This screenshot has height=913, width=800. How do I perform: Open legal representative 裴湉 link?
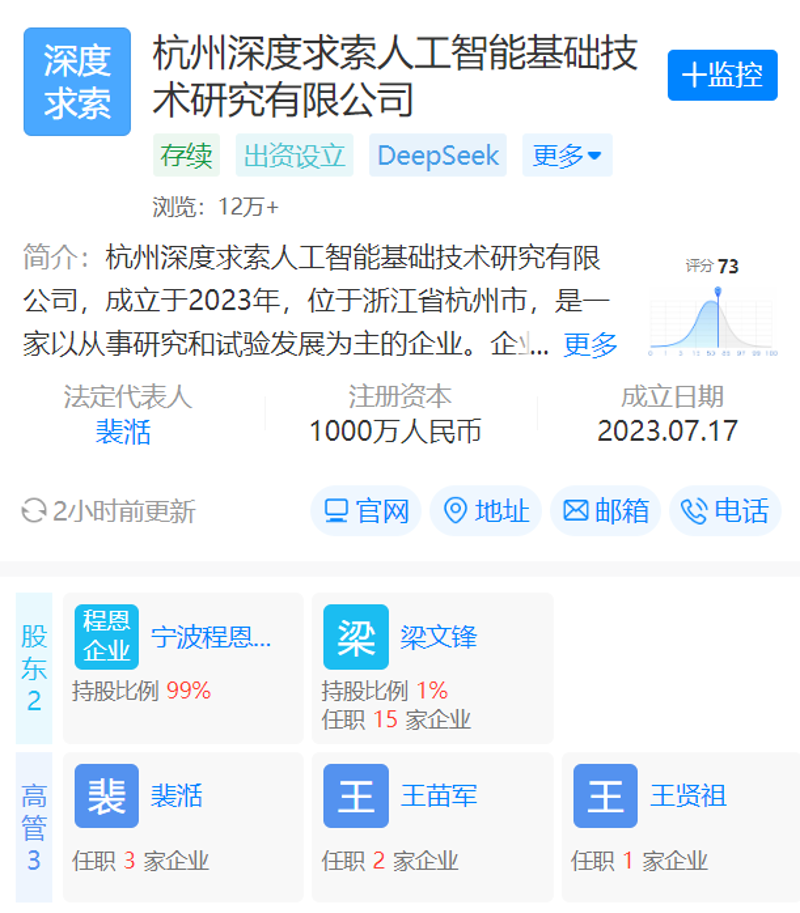click(123, 432)
